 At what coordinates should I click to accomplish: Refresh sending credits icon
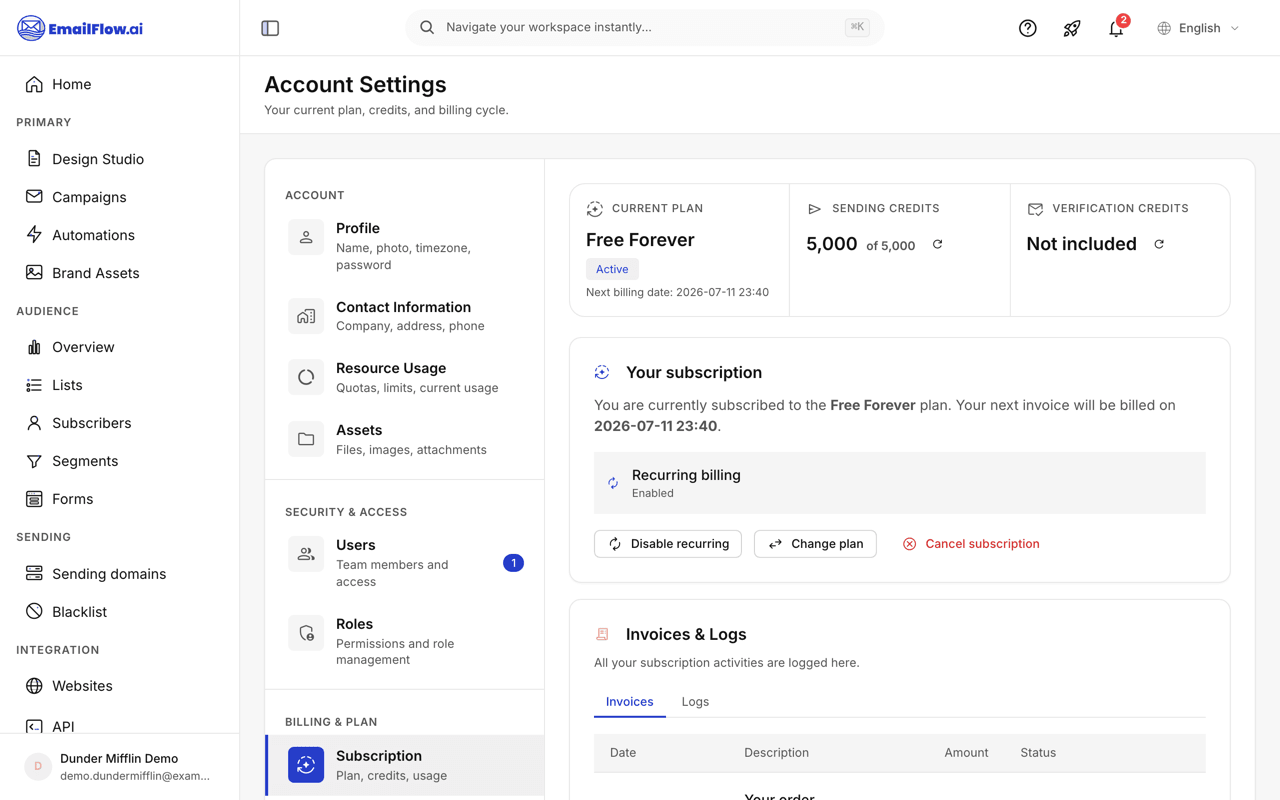pyautogui.click(x=937, y=244)
